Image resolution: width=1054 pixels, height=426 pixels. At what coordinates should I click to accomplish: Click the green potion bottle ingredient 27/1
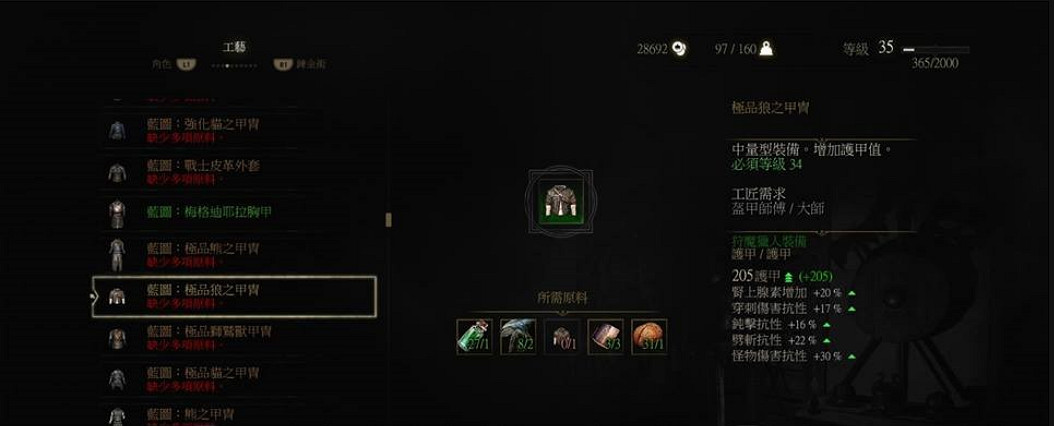pos(475,337)
